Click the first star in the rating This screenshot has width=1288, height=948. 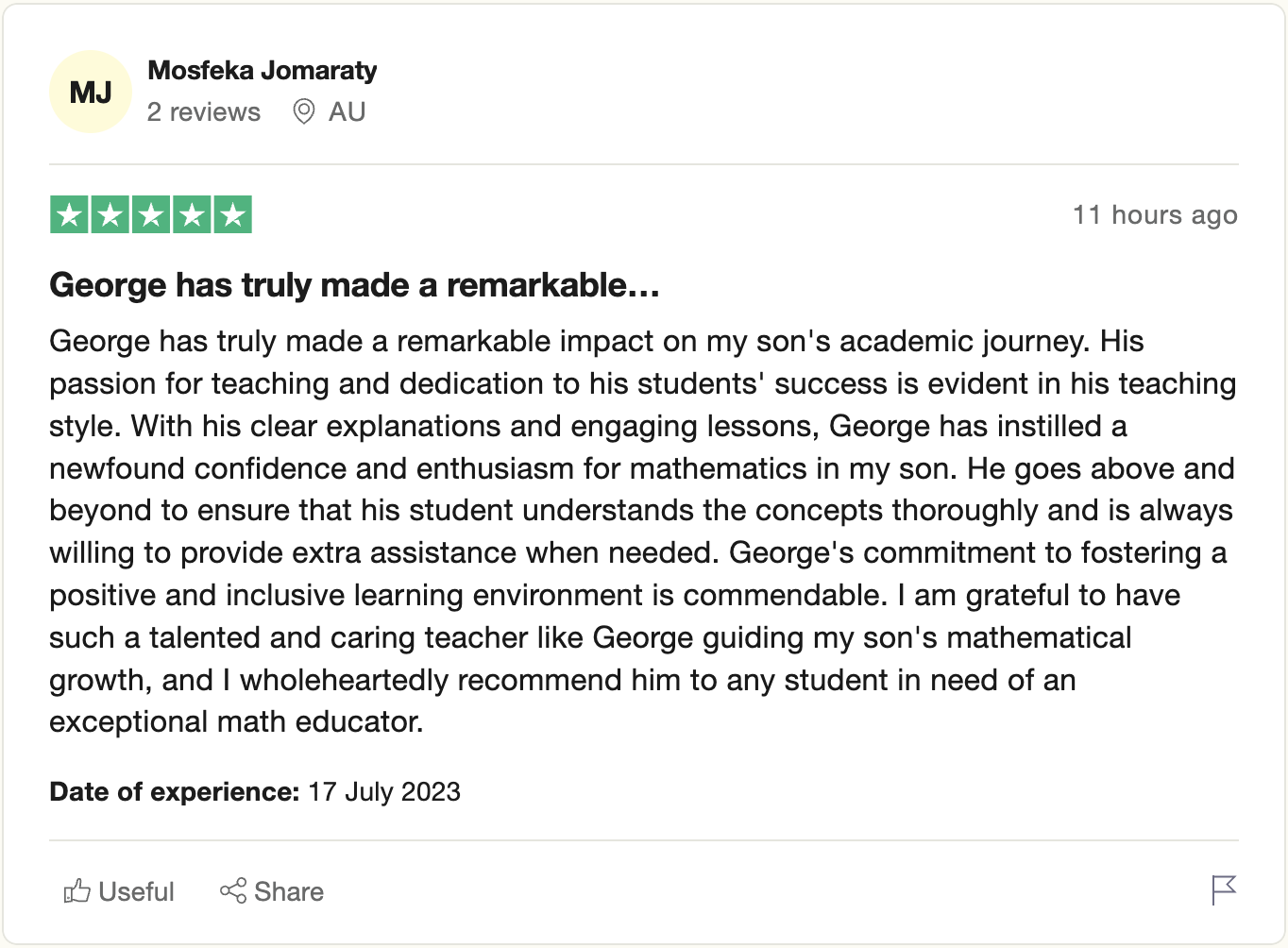click(68, 214)
